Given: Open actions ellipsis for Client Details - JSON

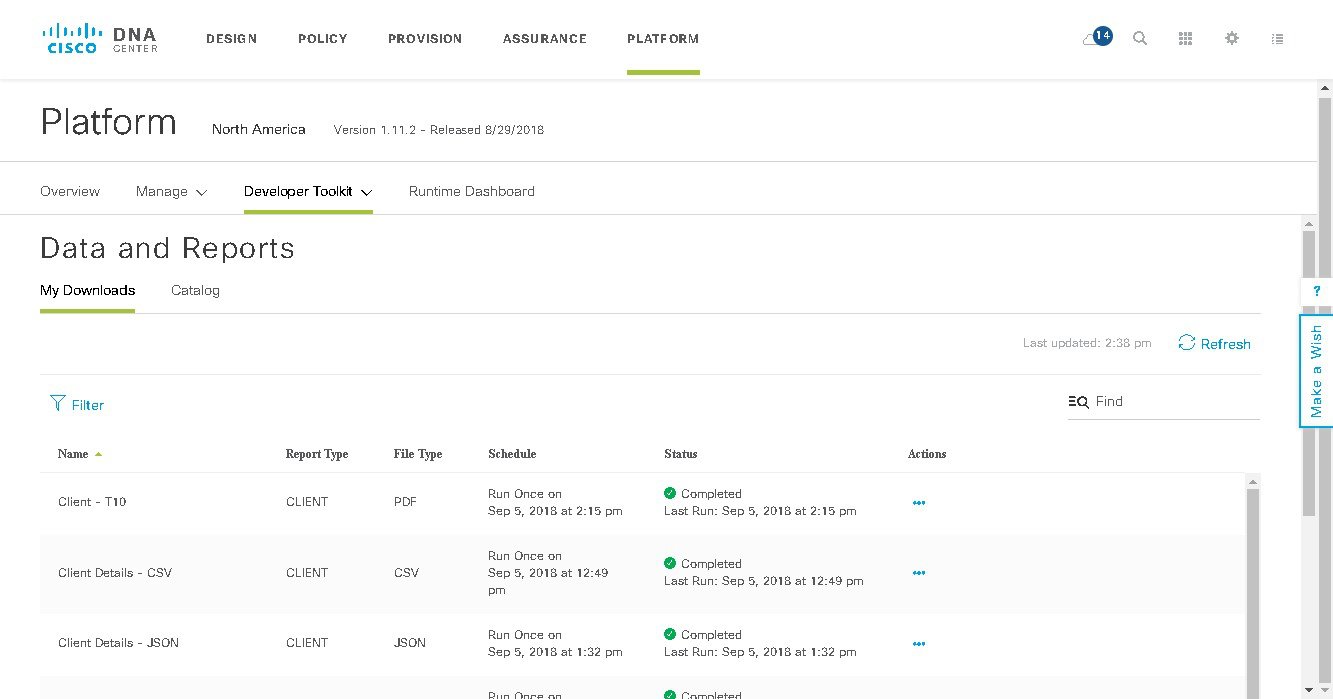Looking at the screenshot, I should (919, 644).
